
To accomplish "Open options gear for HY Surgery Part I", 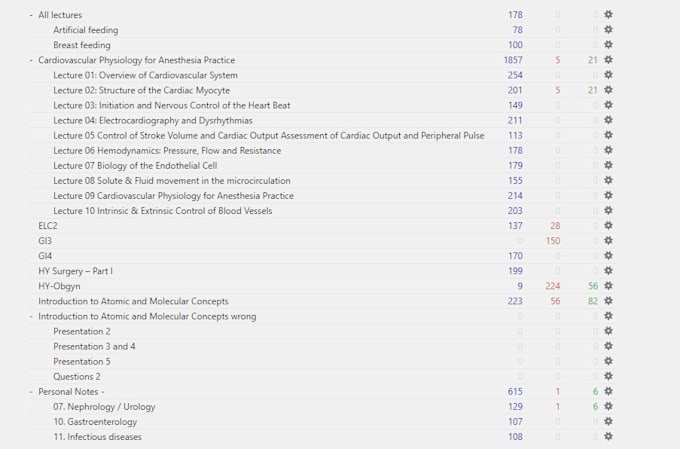I will click(x=608, y=271).
